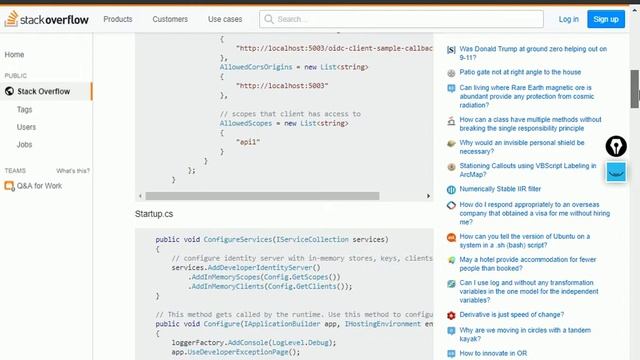640x360 pixels.
Task: Click the code block left scroll arrow
Action: pos(140,196)
